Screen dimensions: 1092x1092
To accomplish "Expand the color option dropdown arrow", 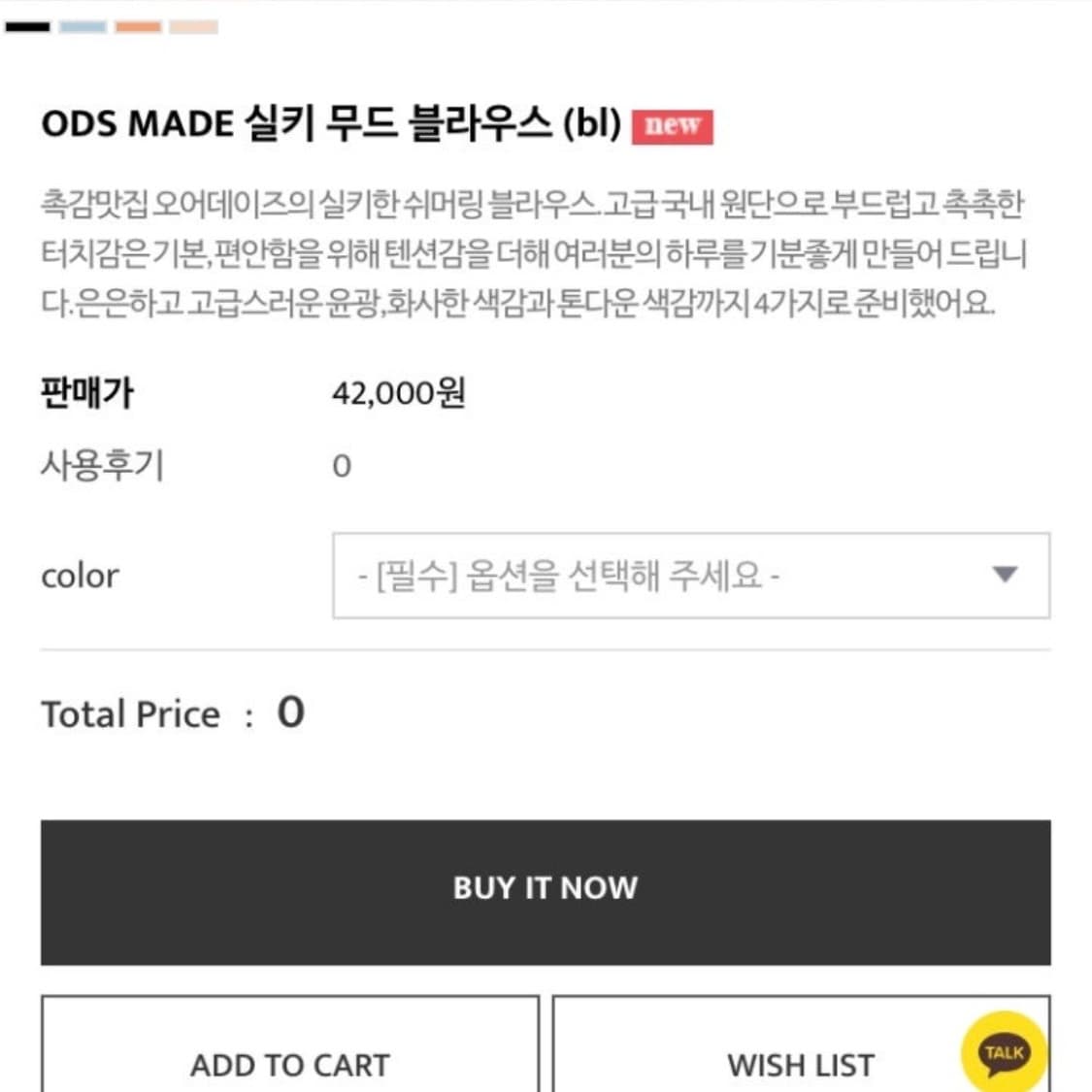I will point(1005,574).
